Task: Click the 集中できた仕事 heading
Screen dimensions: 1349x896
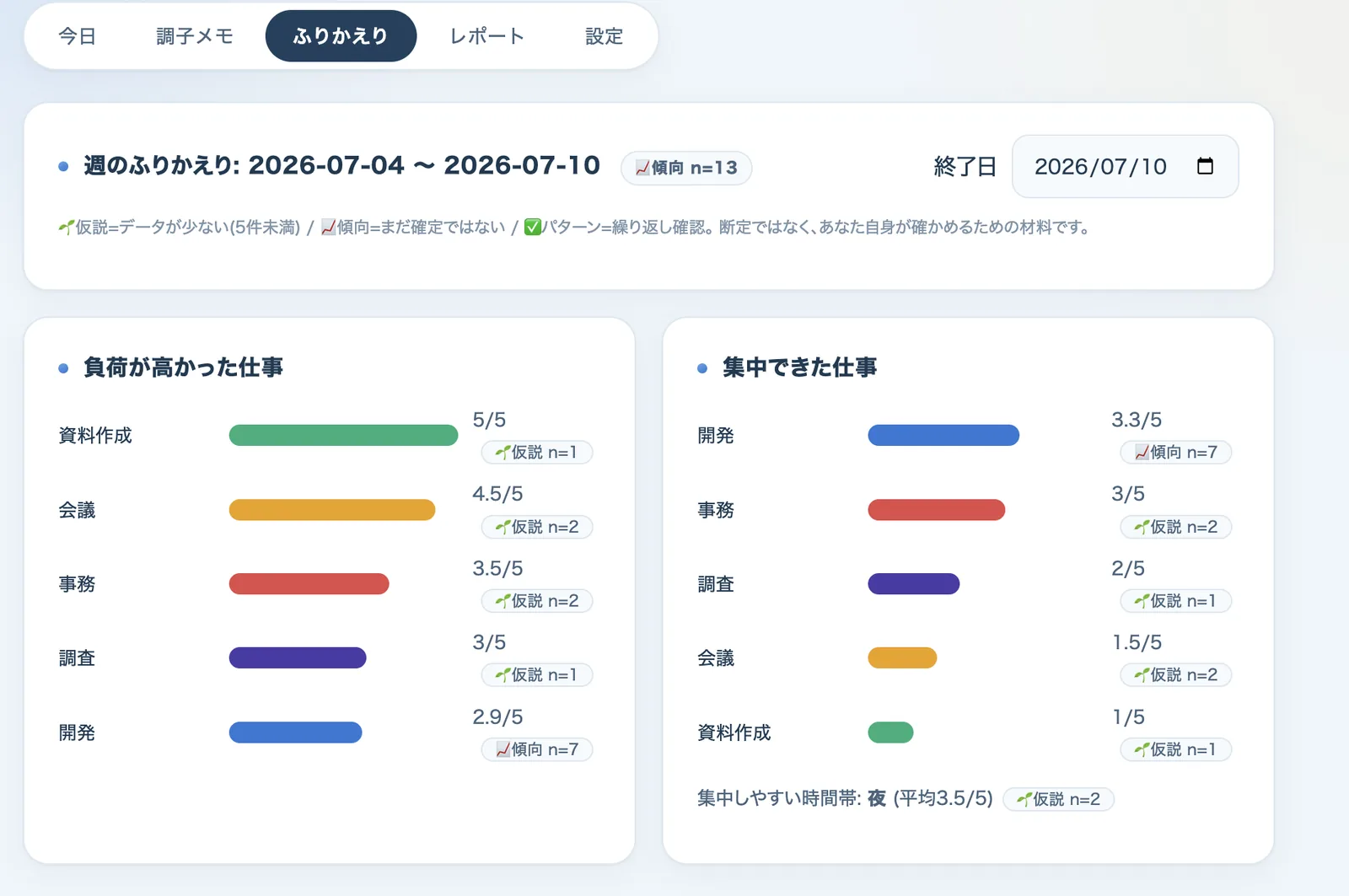Action: [x=799, y=368]
